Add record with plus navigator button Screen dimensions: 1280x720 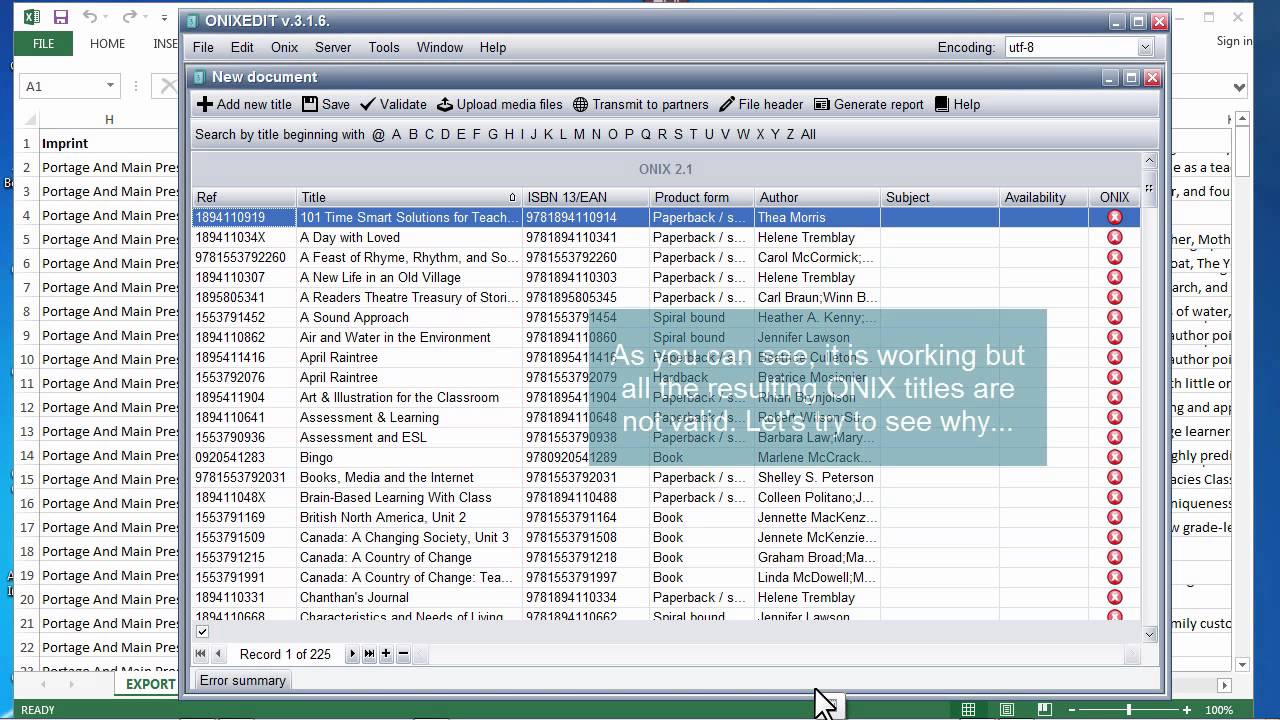coord(386,654)
